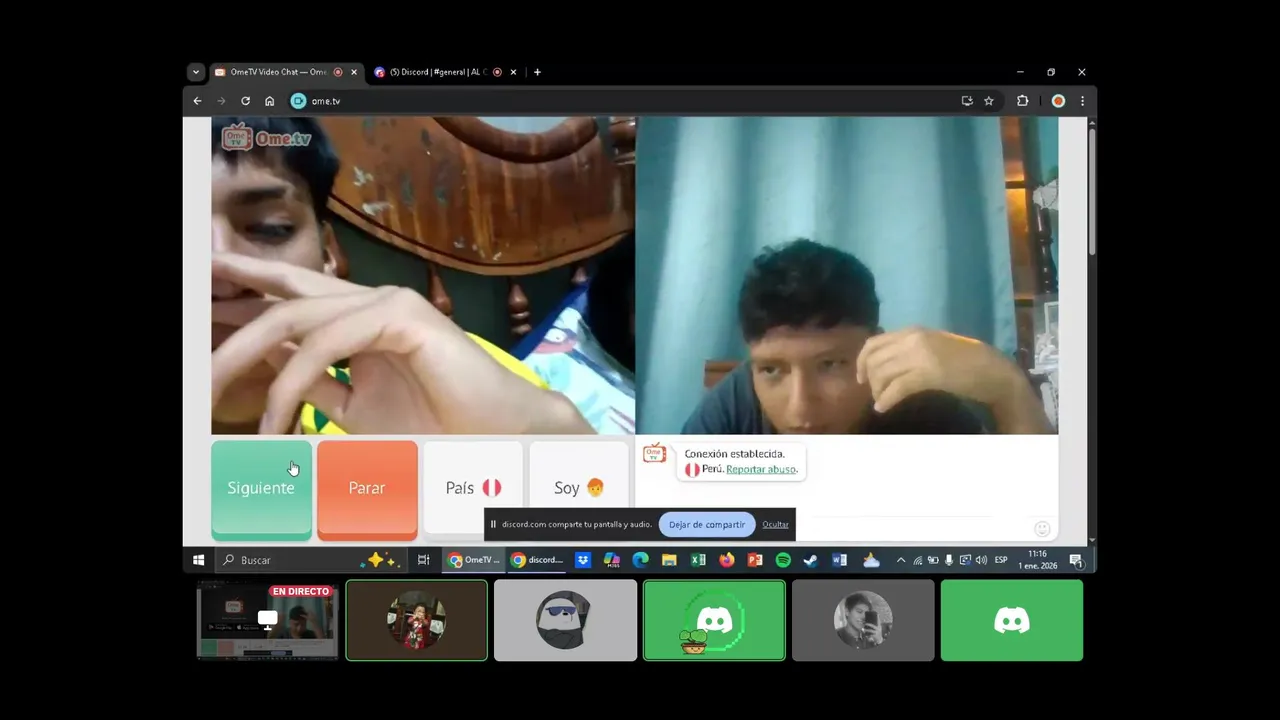Click the install app icon in address bar
1280x720 pixels.
967,101
